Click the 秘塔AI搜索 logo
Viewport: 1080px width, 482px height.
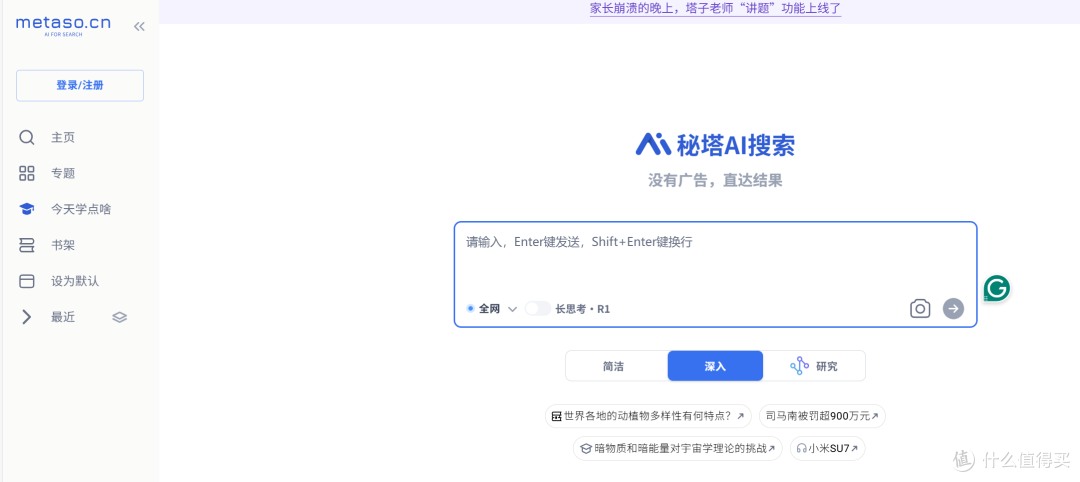pyautogui.click(x=715, y=145)
